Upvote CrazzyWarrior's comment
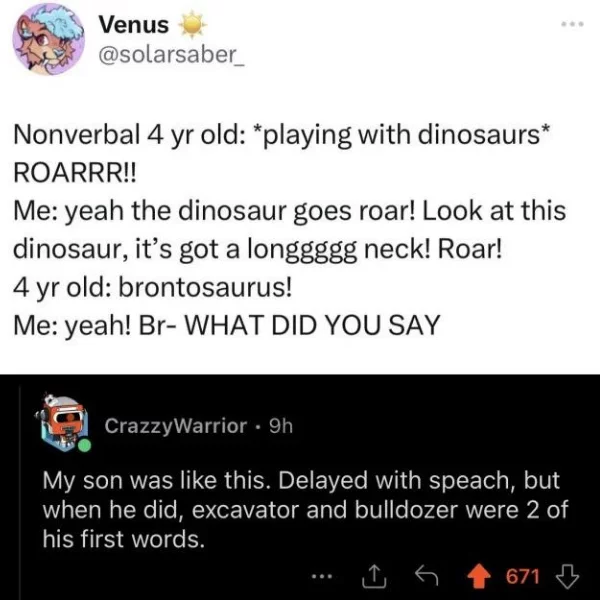 point(480,576)
